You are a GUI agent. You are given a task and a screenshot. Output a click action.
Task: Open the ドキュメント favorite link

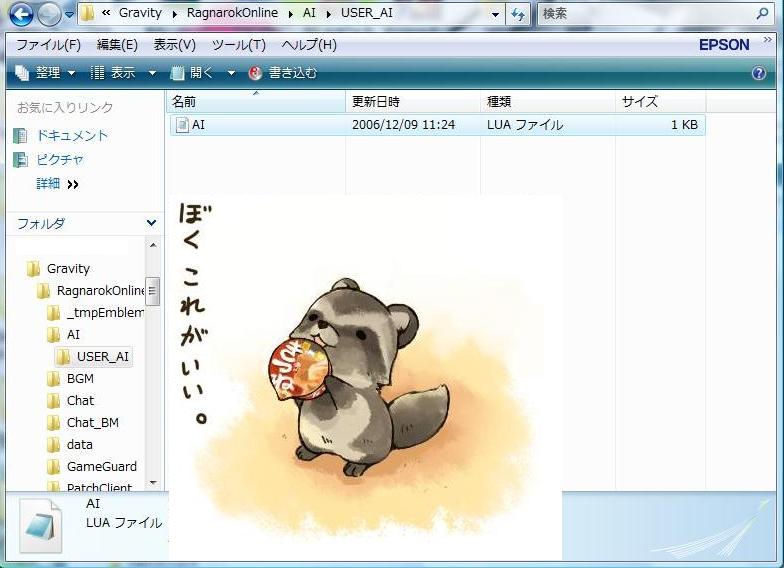tap(61, 136)
